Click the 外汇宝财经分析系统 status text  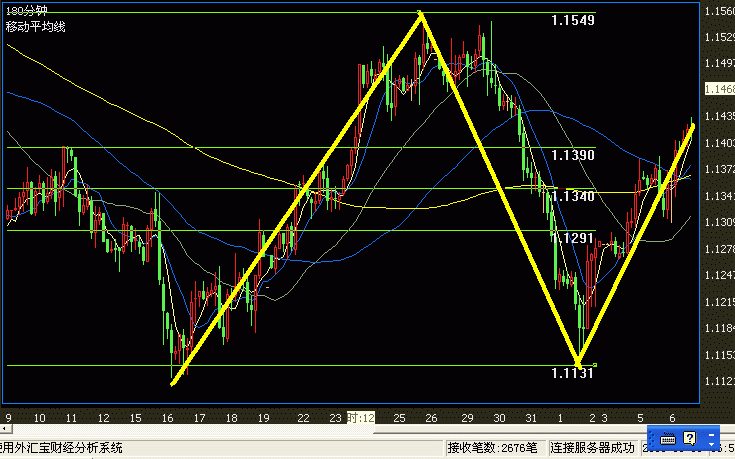68,448
